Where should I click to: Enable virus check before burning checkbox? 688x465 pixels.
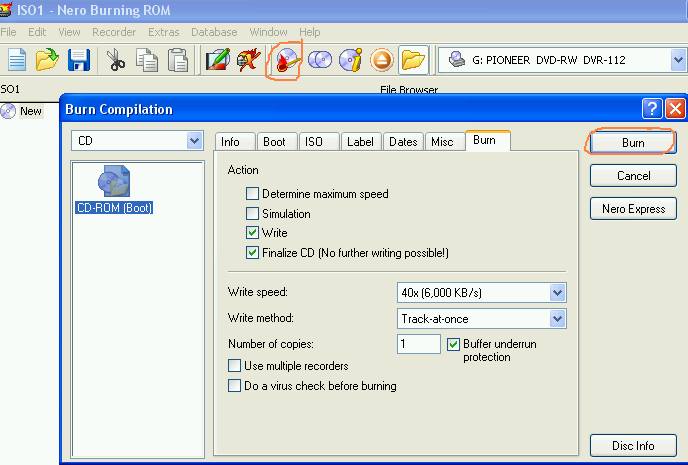pos(234,386)
